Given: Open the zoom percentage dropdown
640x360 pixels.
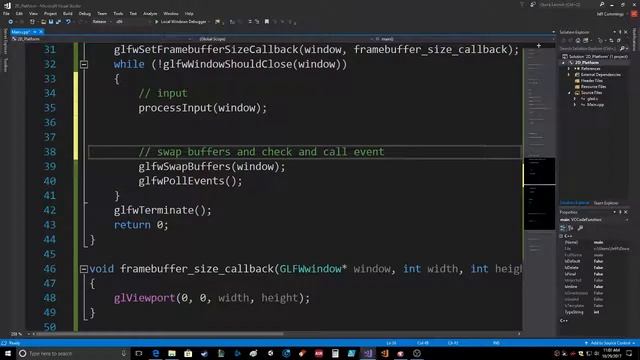Looking at the screenshot, I should click(20, 334).
